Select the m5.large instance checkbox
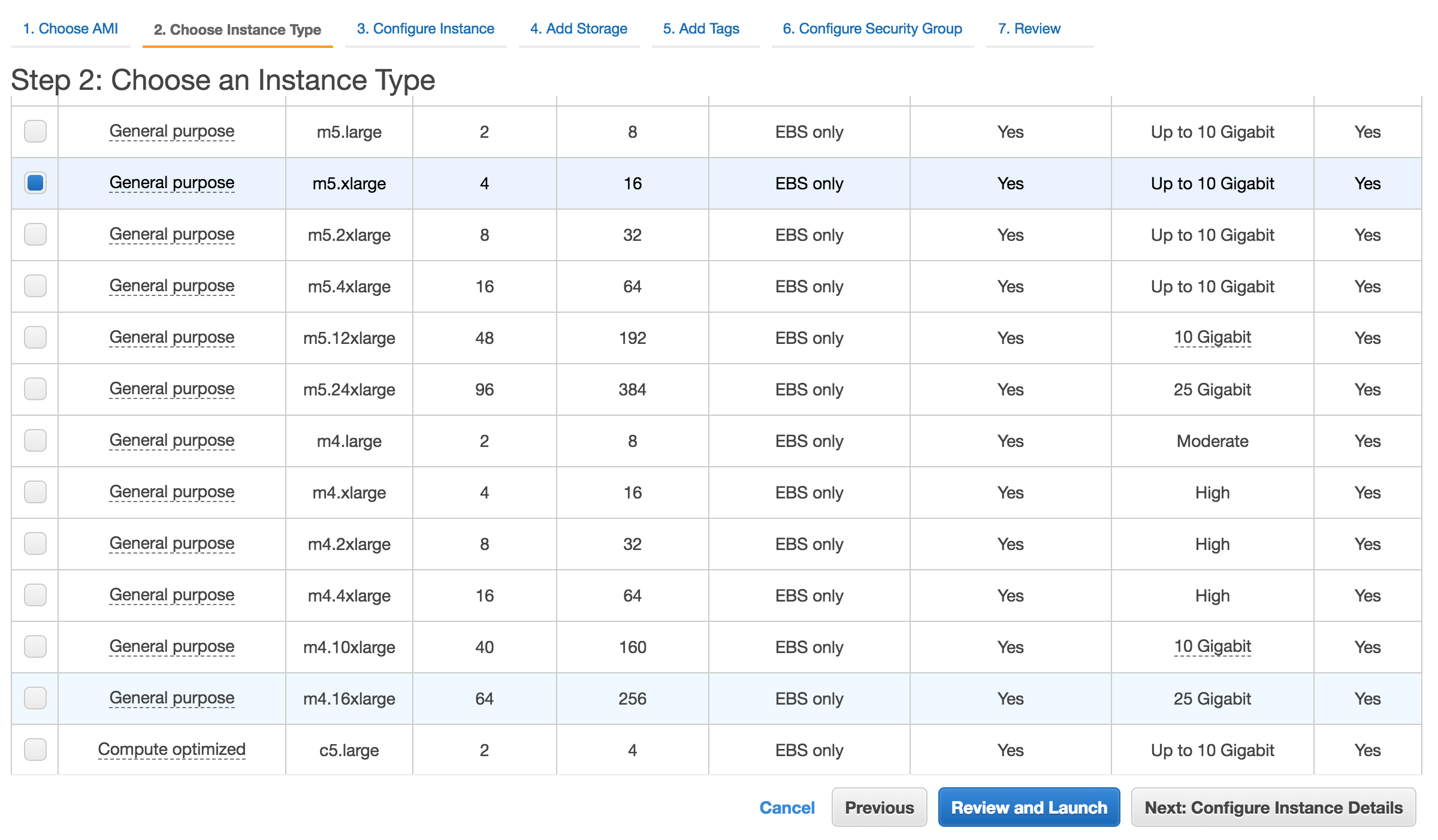Image resolution: width=1438 pixels, height=840 pixels. (35, 131)
